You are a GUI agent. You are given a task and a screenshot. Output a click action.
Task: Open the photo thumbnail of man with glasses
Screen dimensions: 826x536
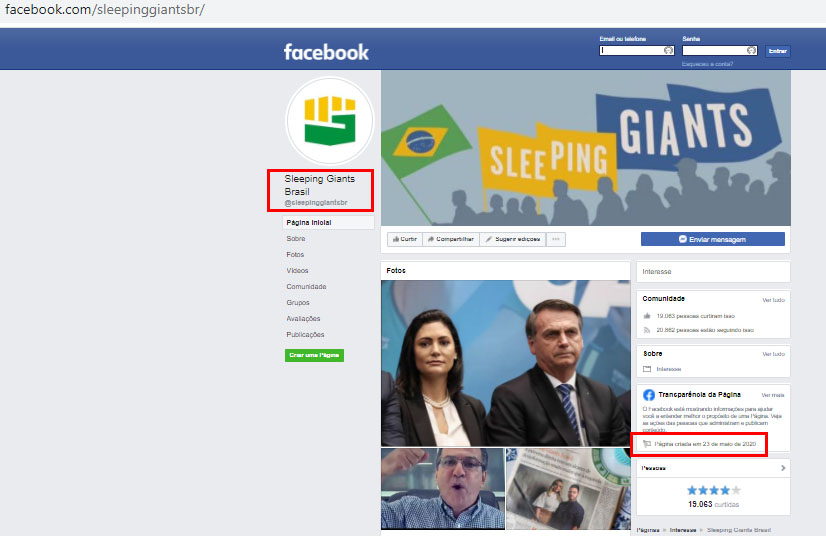(x=442, y=489)
